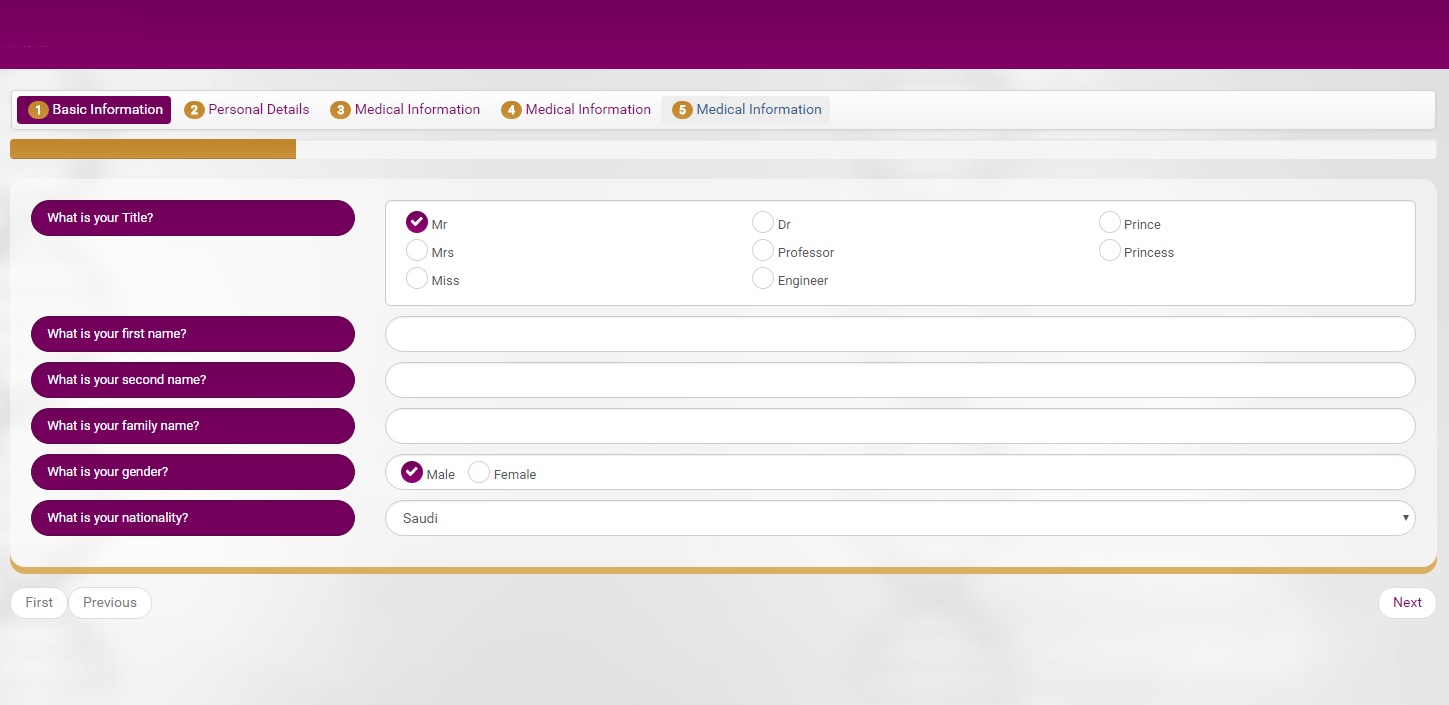
Task: Choose the Princess title radio button
Action: pos(1109,250)
